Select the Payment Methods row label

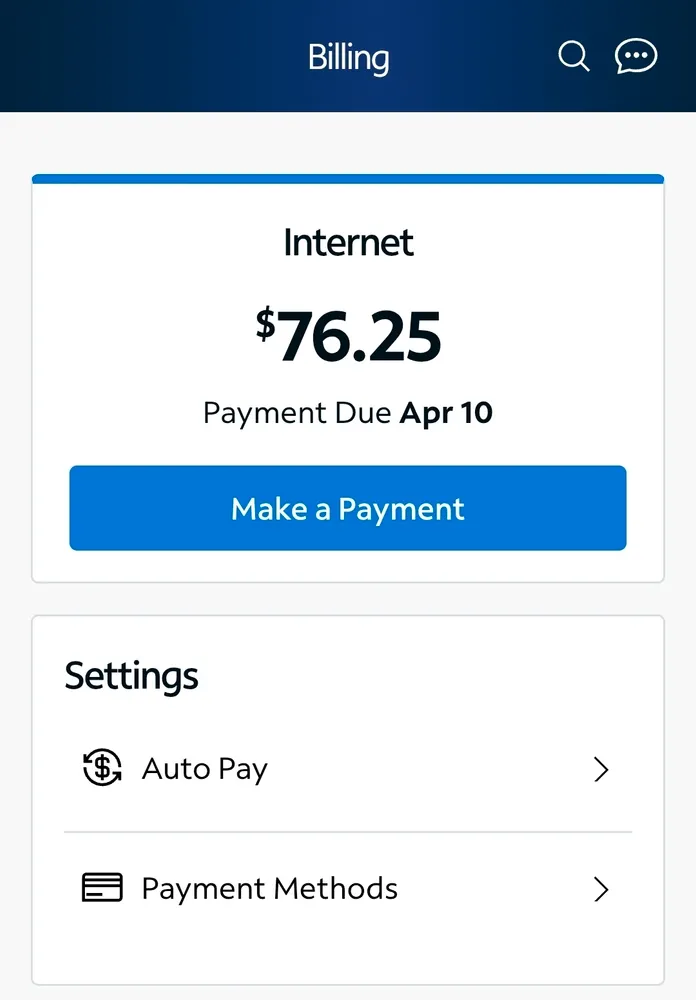269,889
